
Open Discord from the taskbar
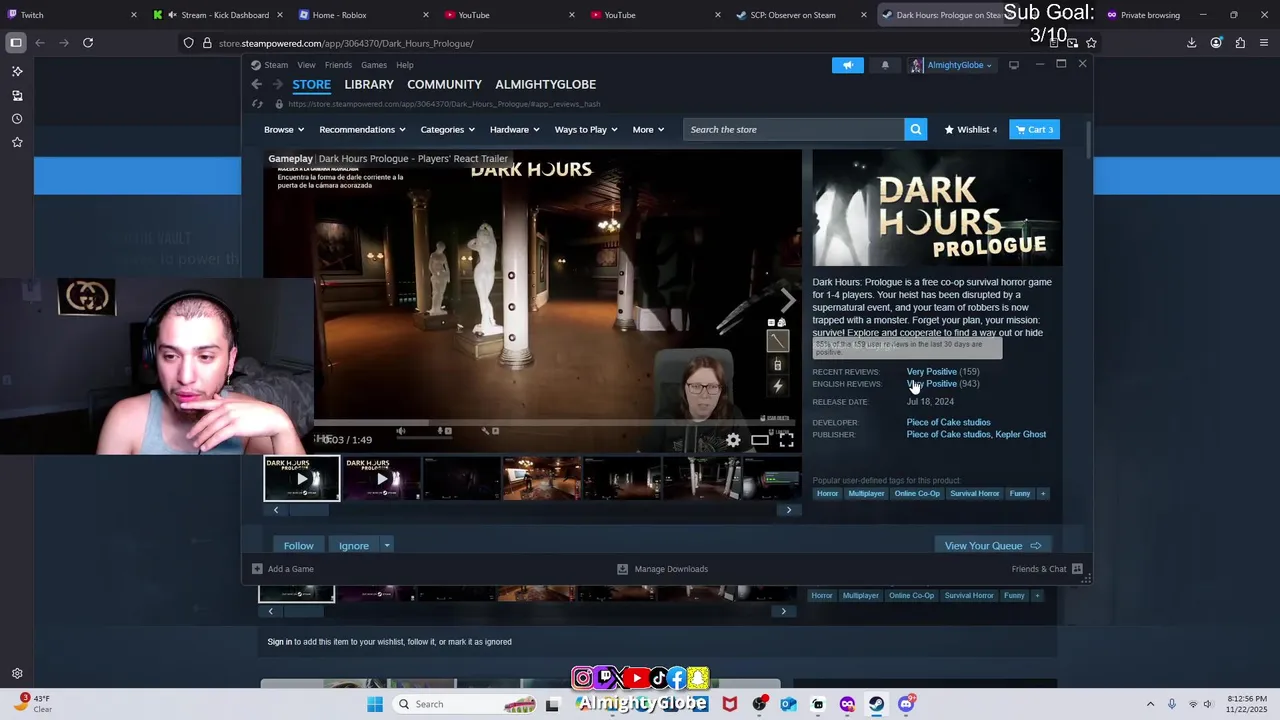[906, 704]
